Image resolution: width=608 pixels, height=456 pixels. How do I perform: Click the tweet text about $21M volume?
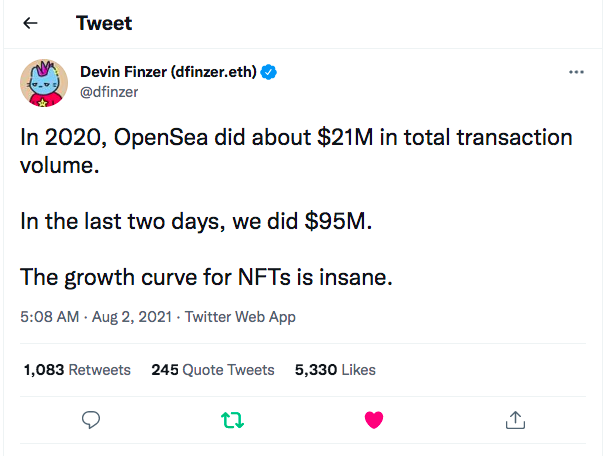(x=296, y=151)
